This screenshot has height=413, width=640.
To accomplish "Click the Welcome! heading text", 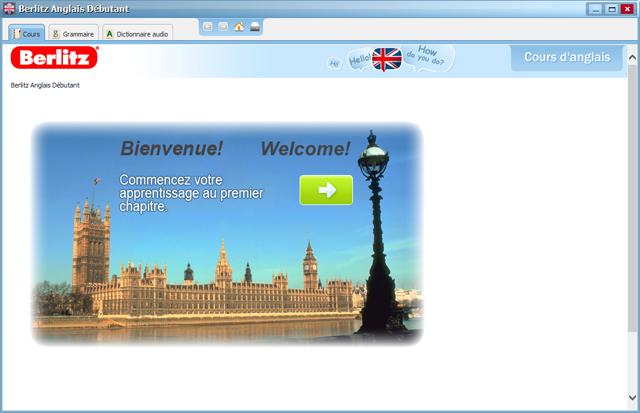I will (305, 149).
